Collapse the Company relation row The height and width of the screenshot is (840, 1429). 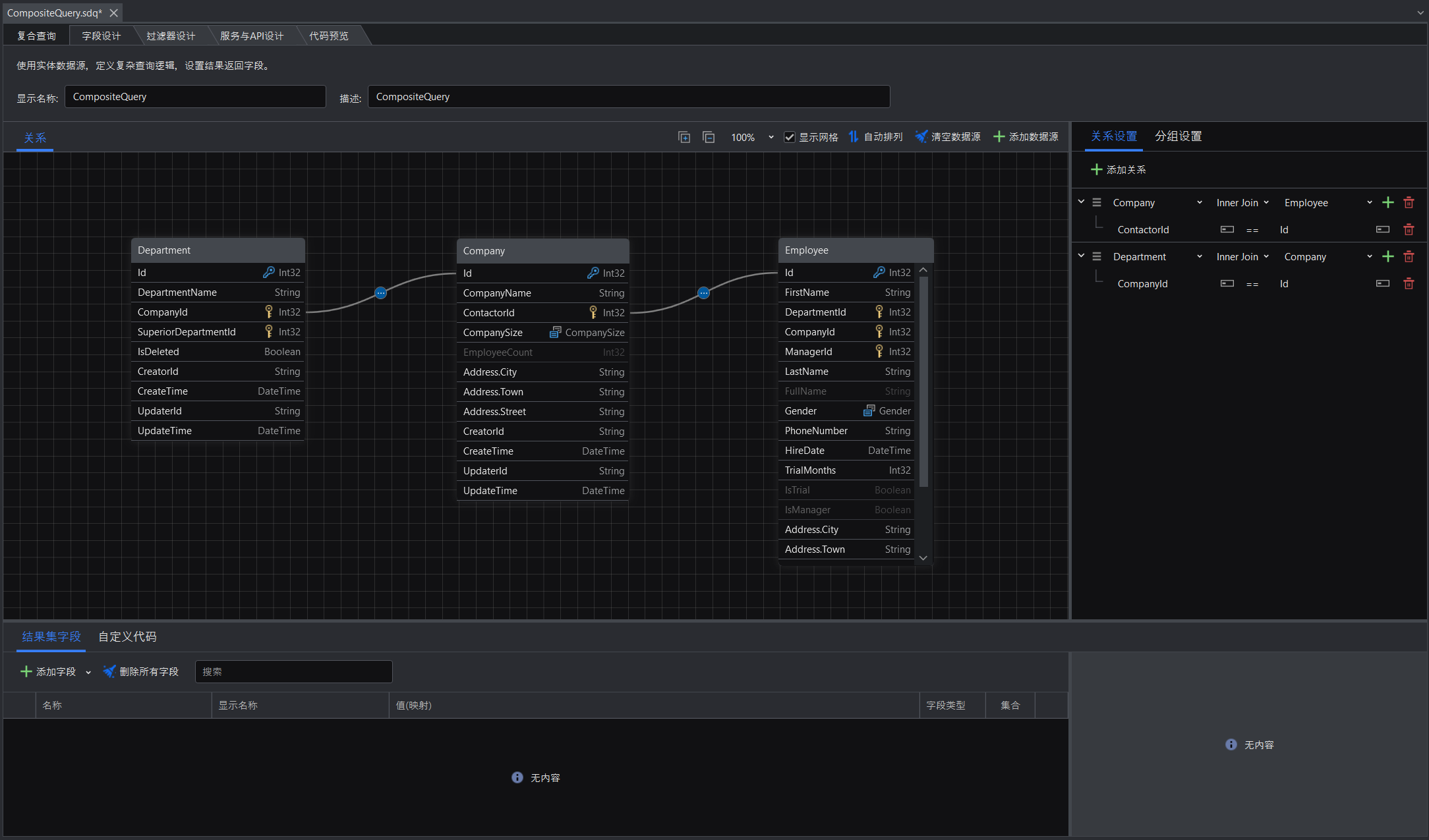pyautogui.click(x=1081, y=202)
